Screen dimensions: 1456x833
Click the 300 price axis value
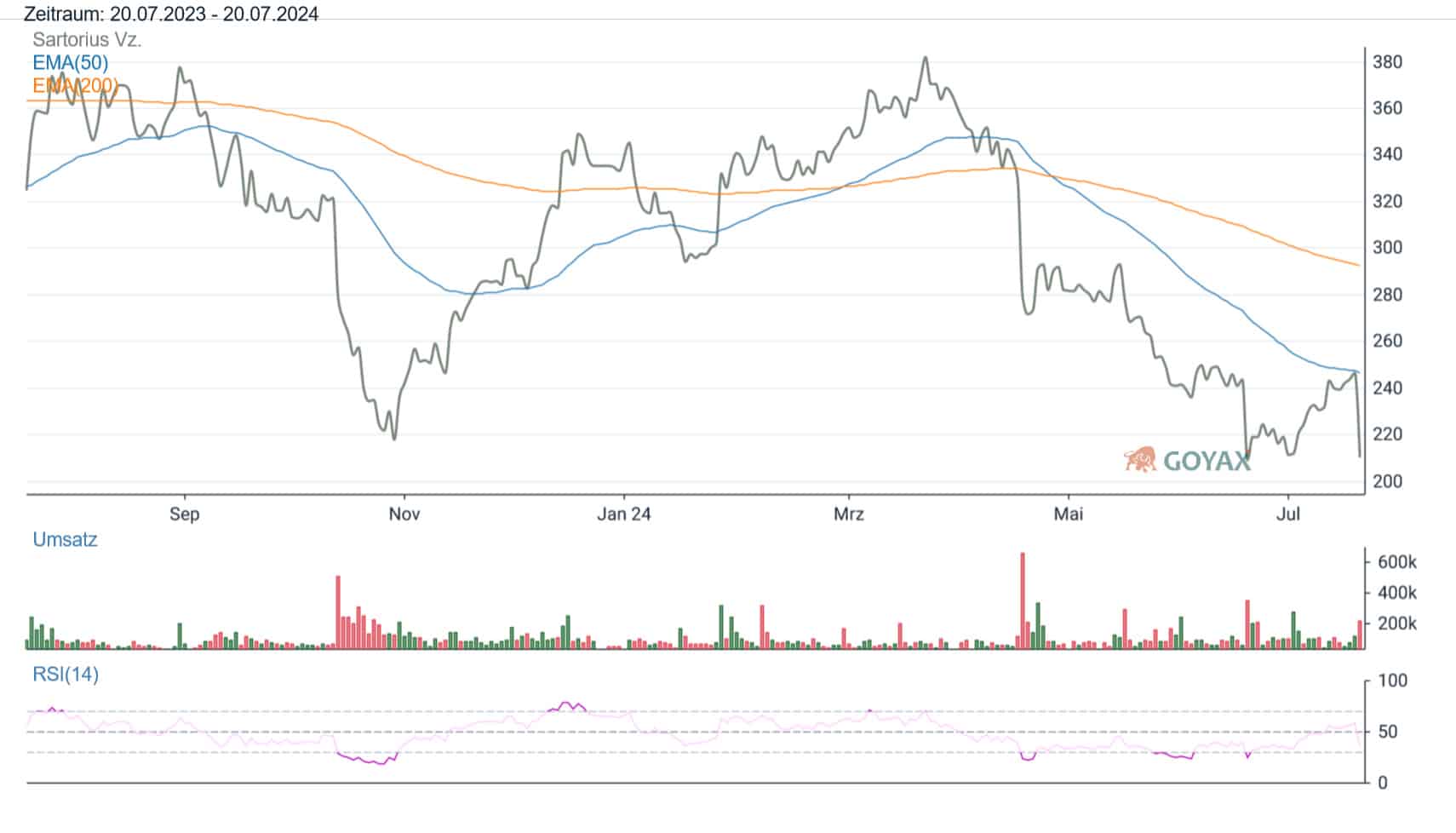(x=1387, y=248)
